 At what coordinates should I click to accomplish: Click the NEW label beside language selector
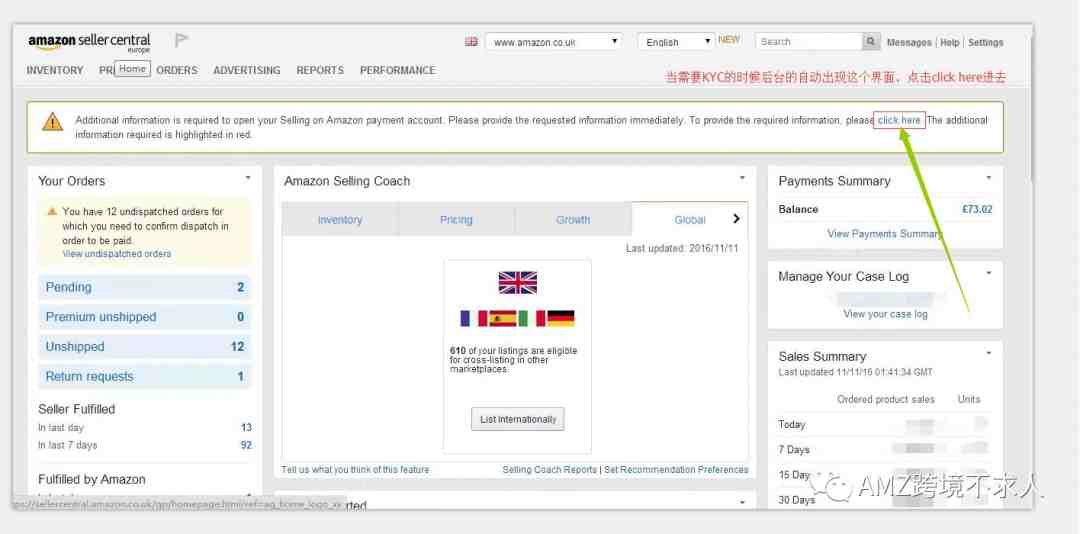[x=729, y=40]
